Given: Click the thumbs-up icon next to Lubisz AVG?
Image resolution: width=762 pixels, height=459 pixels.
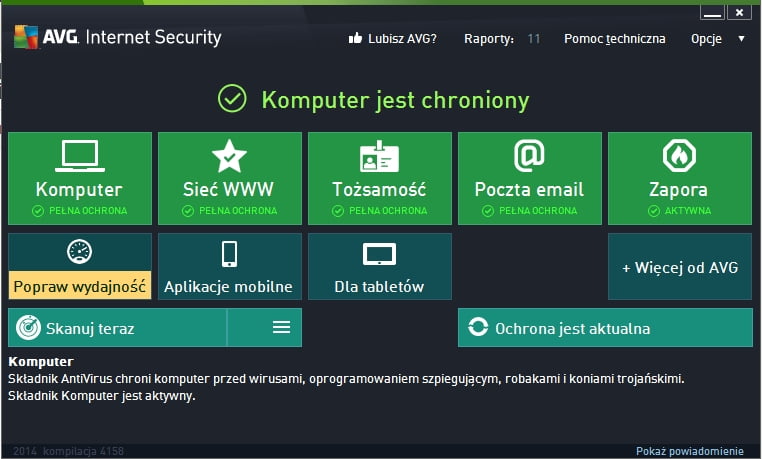Looking at the screenshot, I should [x=355, y=38].
